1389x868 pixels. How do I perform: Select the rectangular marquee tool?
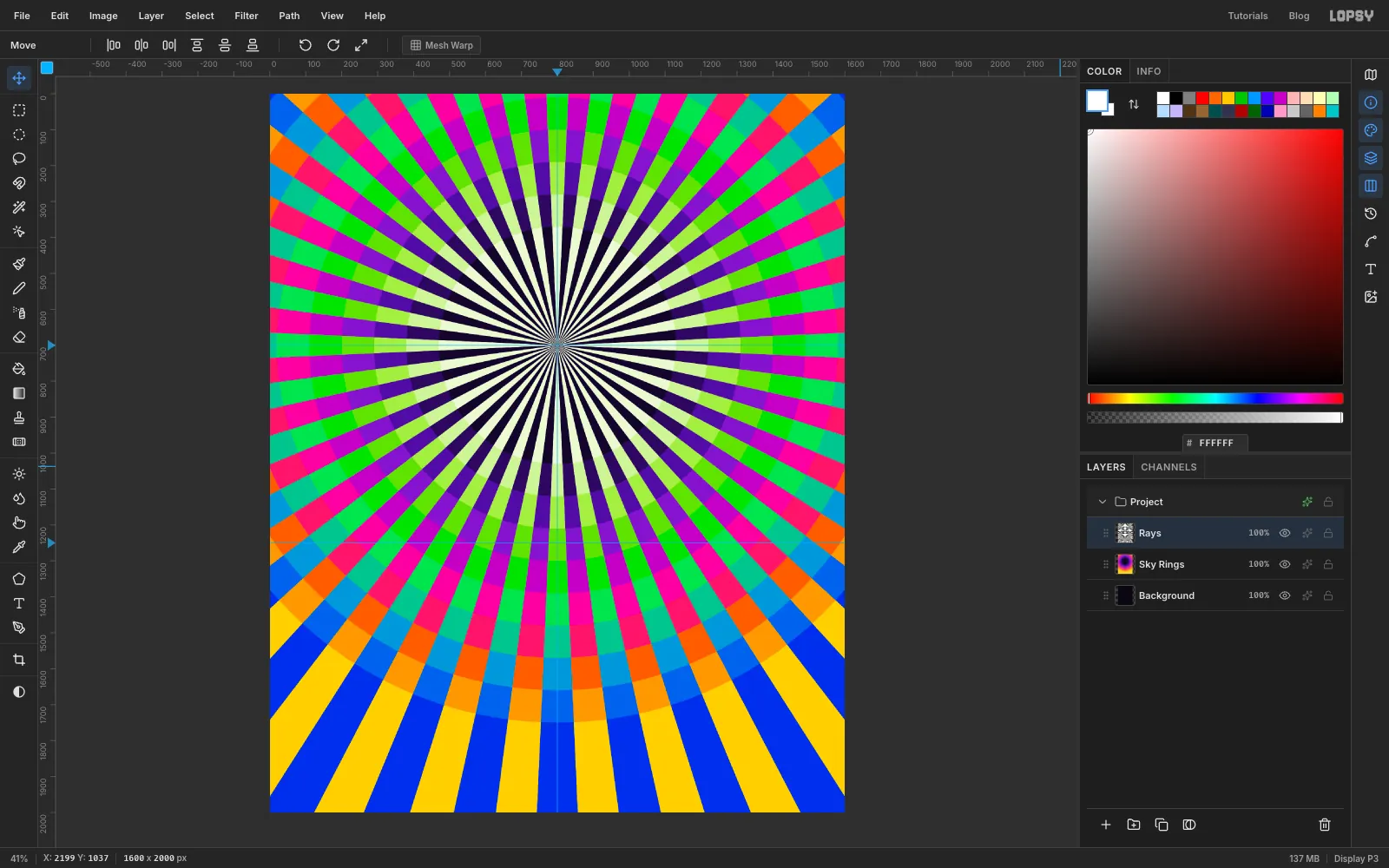click(19, 110)
